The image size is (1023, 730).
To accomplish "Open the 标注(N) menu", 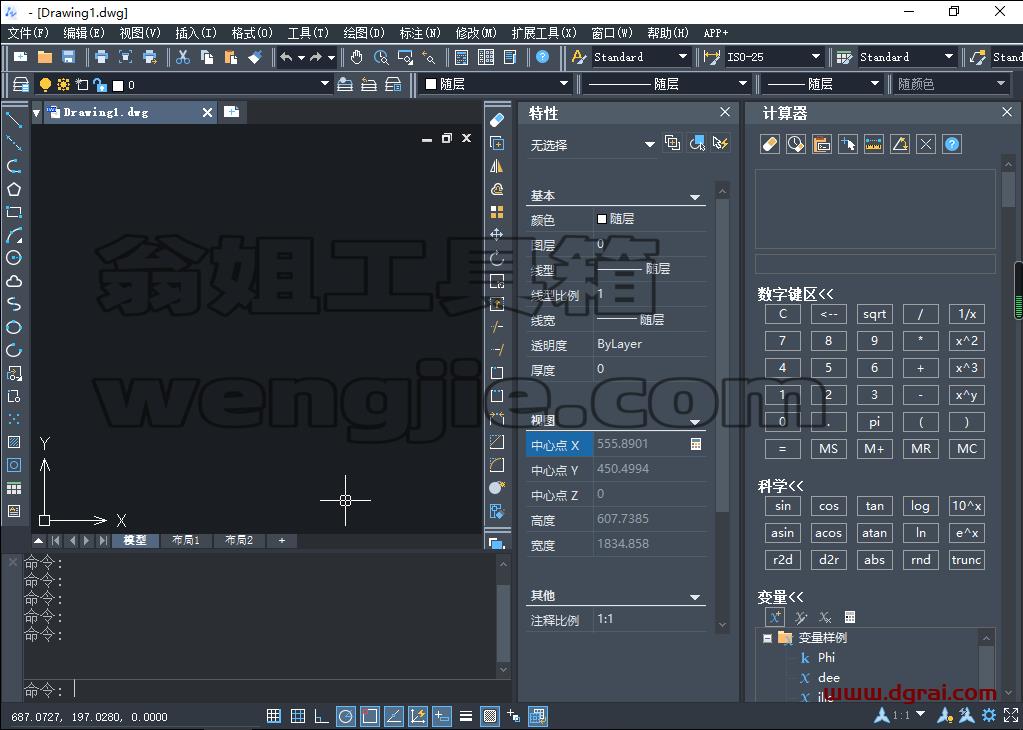I will 420,33.
